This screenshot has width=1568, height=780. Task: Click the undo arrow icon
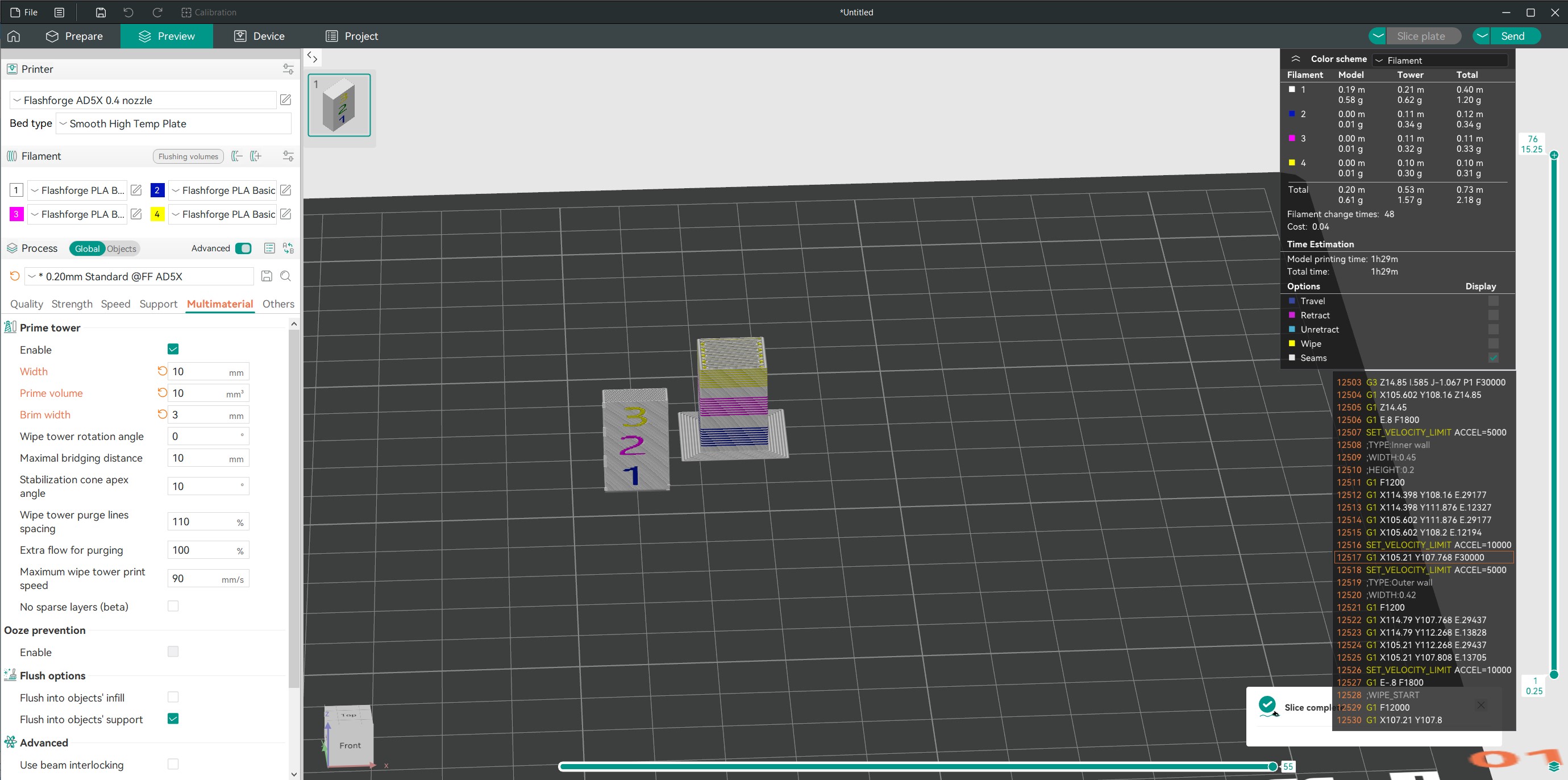click(x=128, y=12)
